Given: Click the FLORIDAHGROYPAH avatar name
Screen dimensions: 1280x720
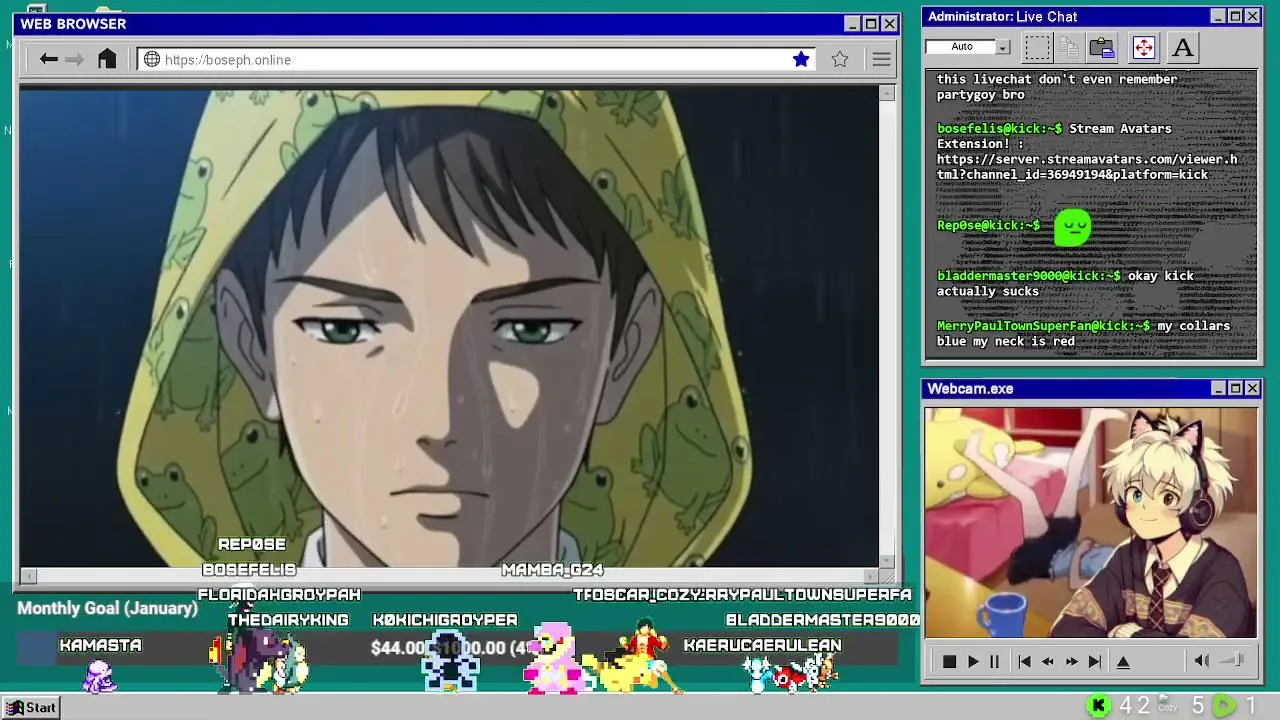Looking at the screenshot, I should [279, 595].
